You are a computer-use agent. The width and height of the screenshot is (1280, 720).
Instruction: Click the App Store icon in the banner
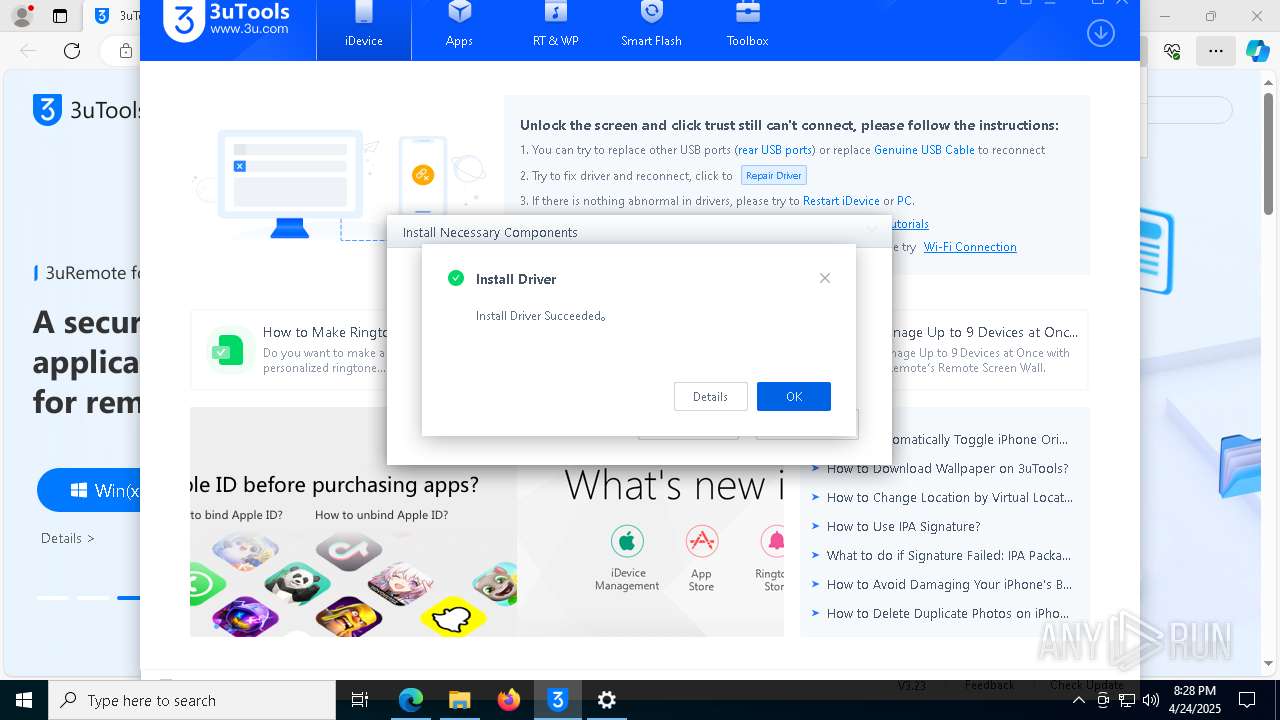tap(702, 541)
